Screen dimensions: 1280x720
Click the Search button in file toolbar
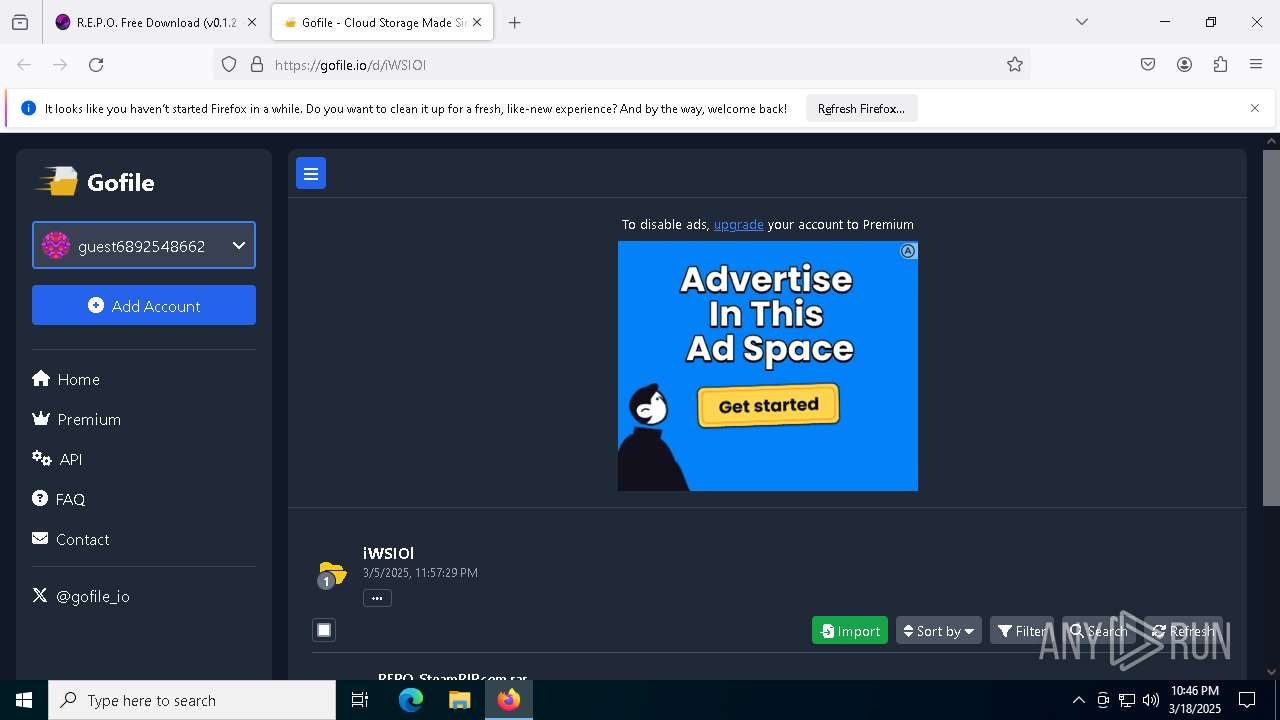tap(1098, 630)
